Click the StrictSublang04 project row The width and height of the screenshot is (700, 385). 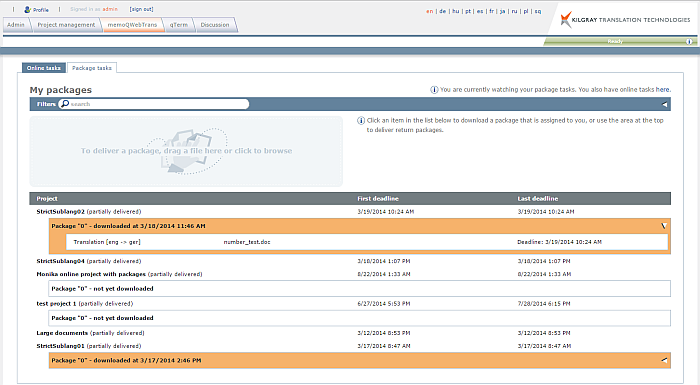[350, 261]
